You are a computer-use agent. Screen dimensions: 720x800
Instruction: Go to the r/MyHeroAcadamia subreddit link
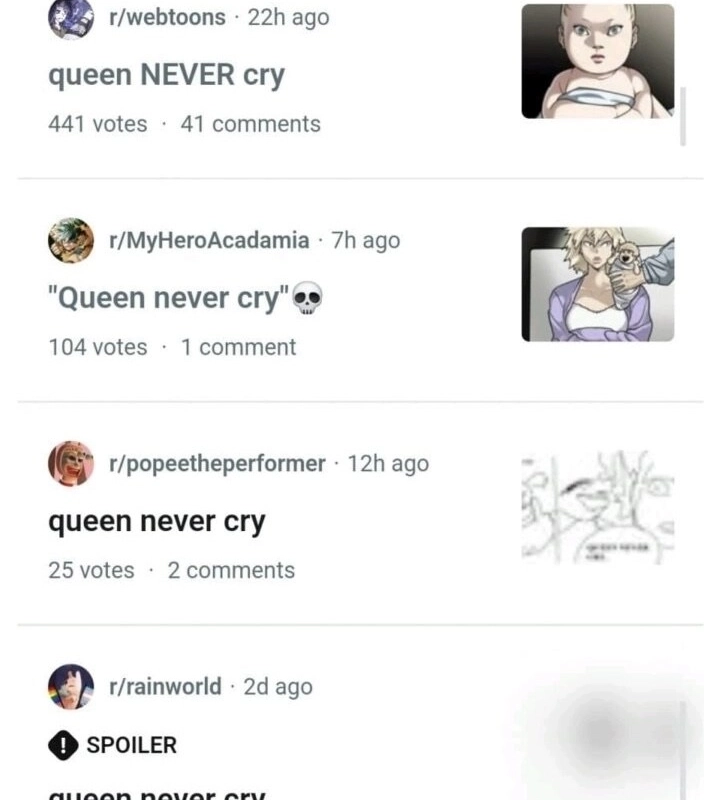coord(209,240)
